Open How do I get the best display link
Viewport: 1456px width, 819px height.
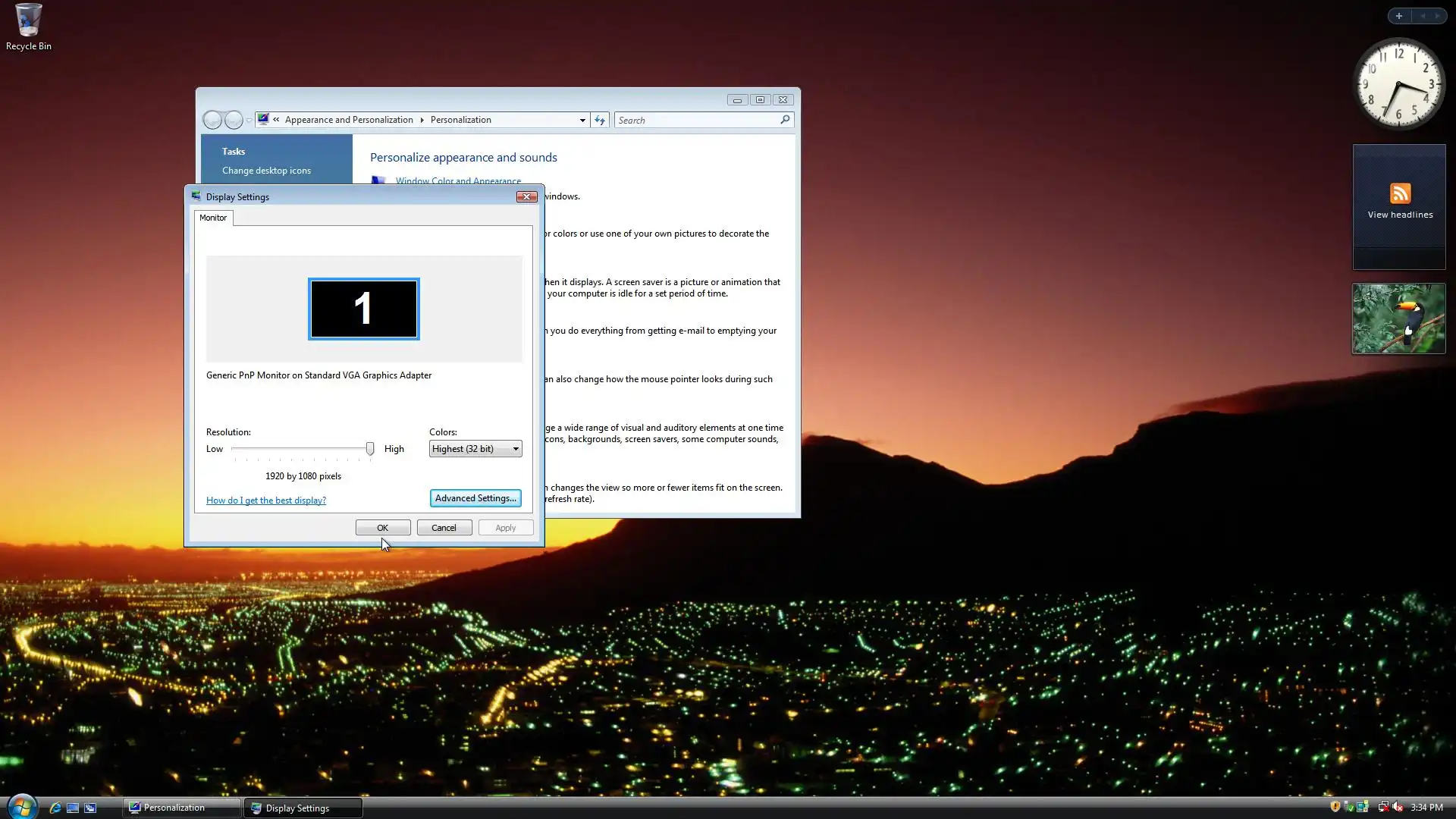tap(266, 500)
